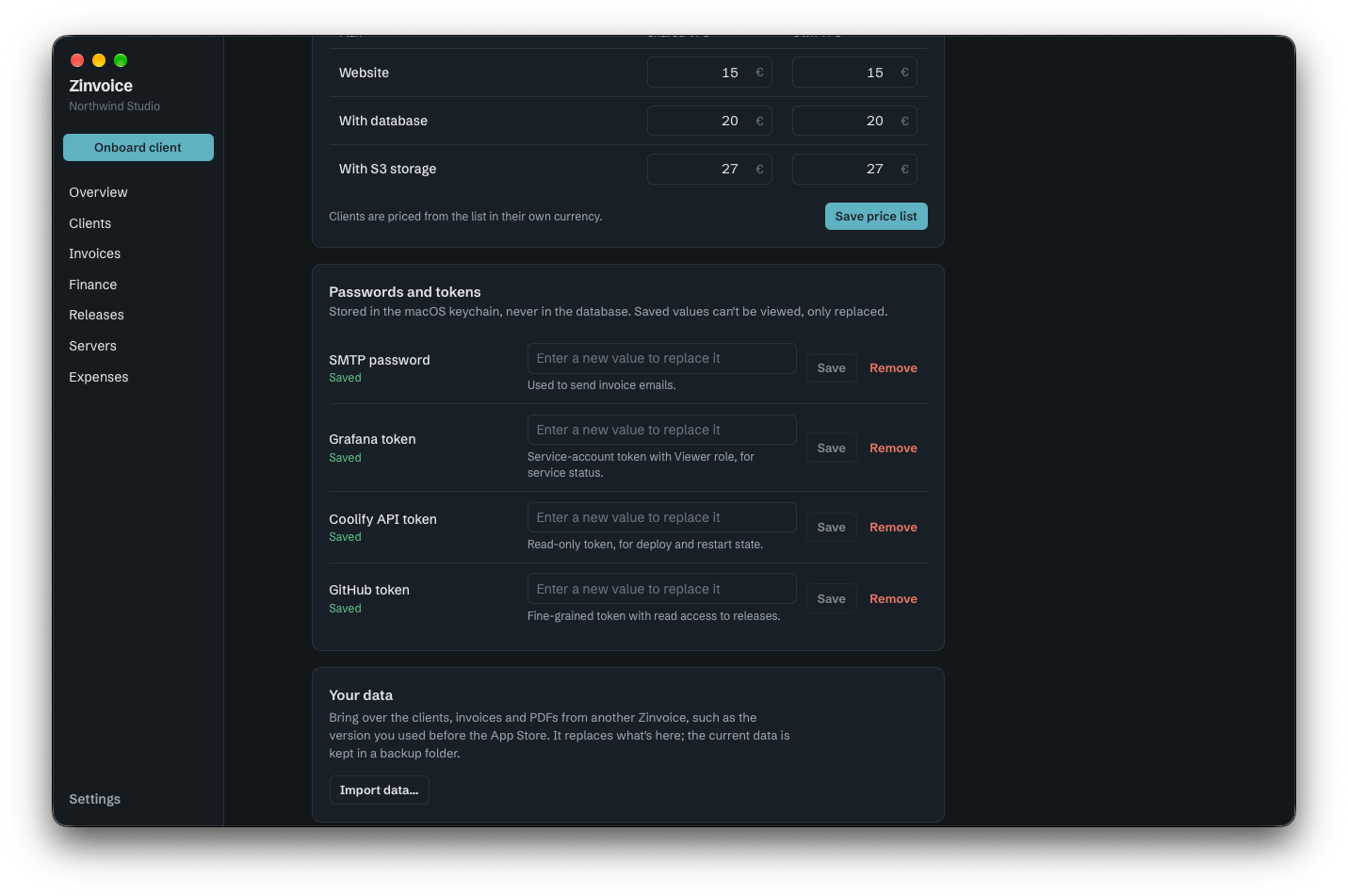Viewport: 1348px width, 896px height.
Task: Save the SMTP password
Action: click(x=831, y=367)
